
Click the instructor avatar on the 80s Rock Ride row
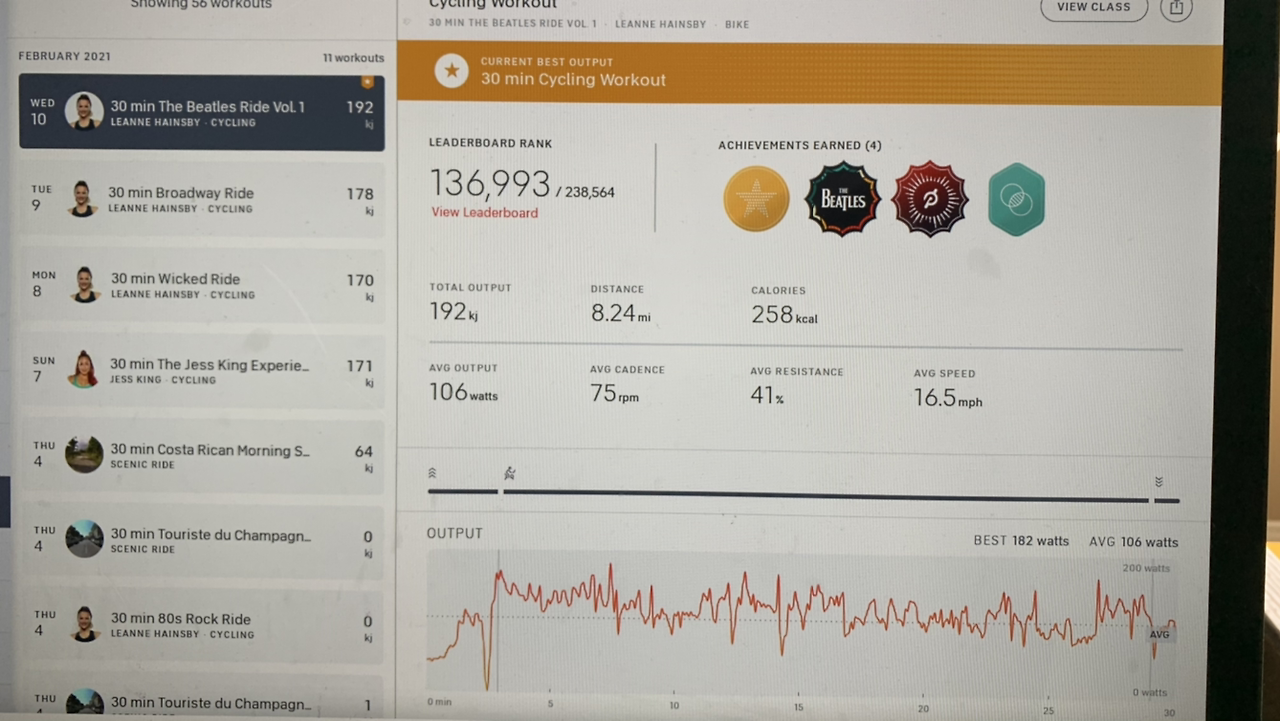click(85, 624)
